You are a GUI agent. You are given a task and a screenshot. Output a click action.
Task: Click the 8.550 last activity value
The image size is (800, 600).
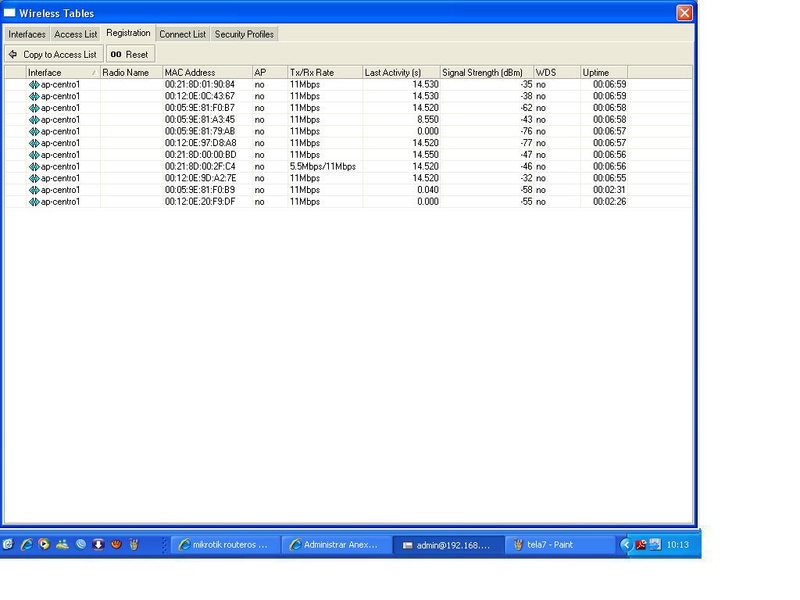click(x=428, y=120)
